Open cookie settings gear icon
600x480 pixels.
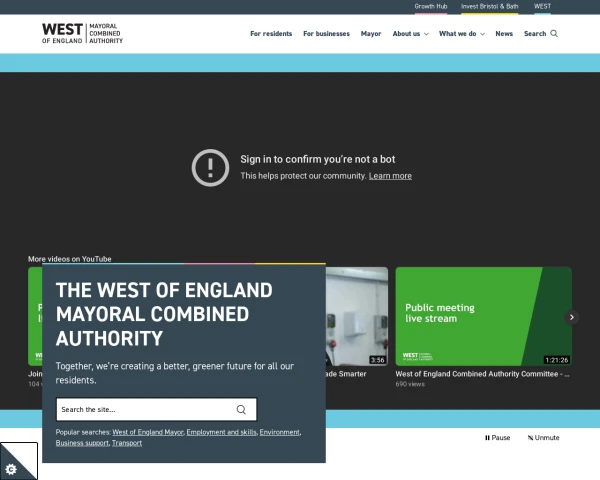point(11,469)
